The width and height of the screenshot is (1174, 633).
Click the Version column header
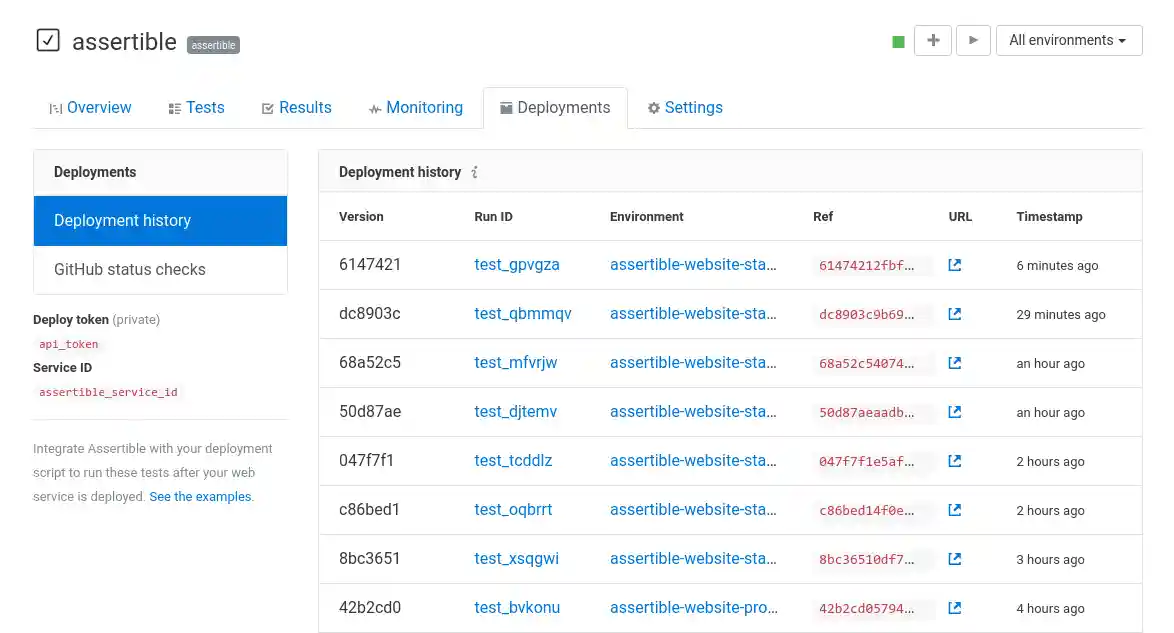[x=361, y=216]
